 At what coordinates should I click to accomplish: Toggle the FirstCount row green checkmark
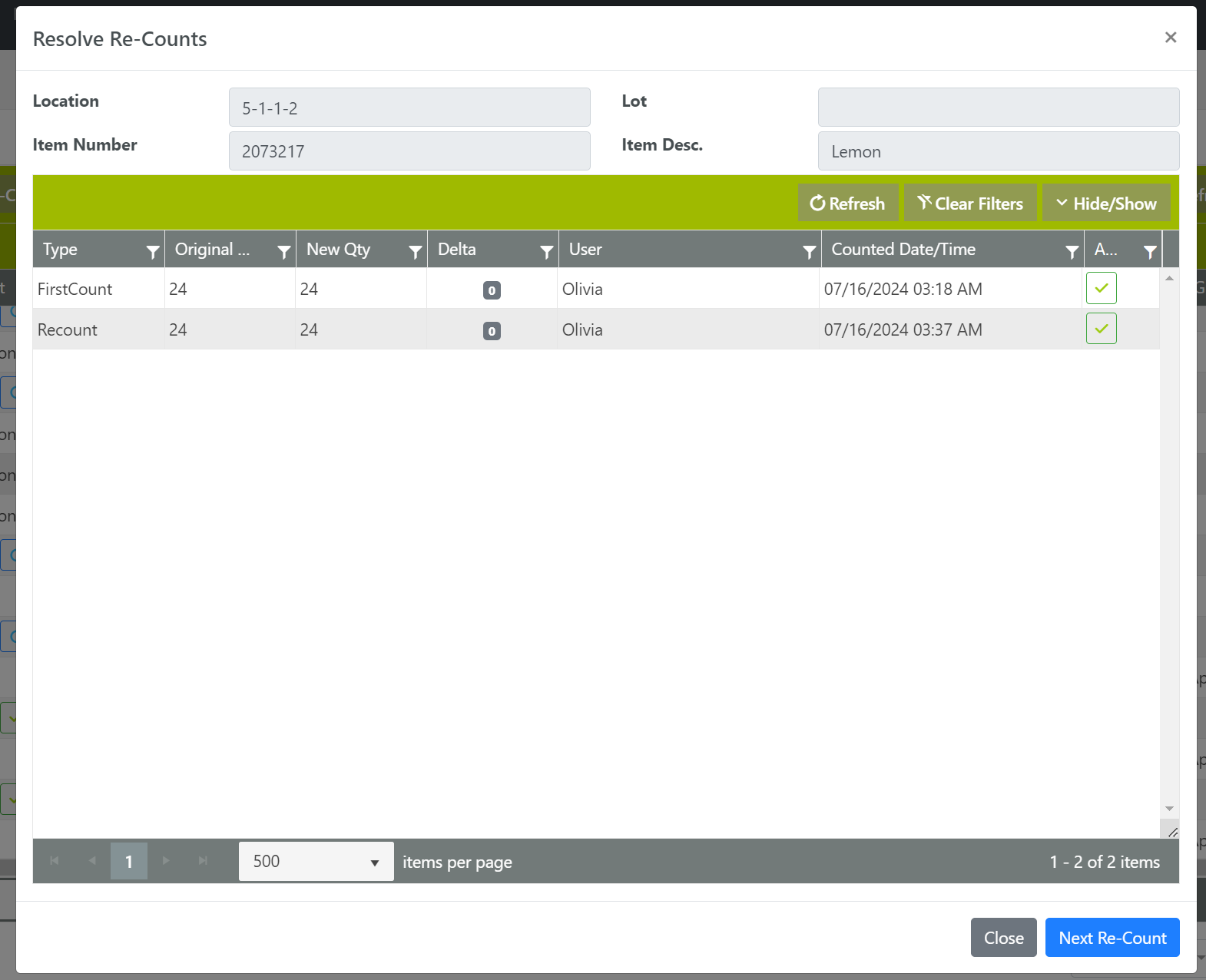pos(1101,288)
